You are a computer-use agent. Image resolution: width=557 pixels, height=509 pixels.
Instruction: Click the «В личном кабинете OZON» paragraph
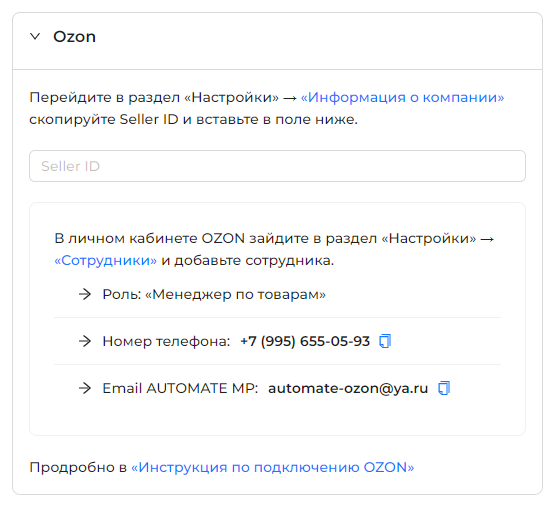(x=274, y=249)
